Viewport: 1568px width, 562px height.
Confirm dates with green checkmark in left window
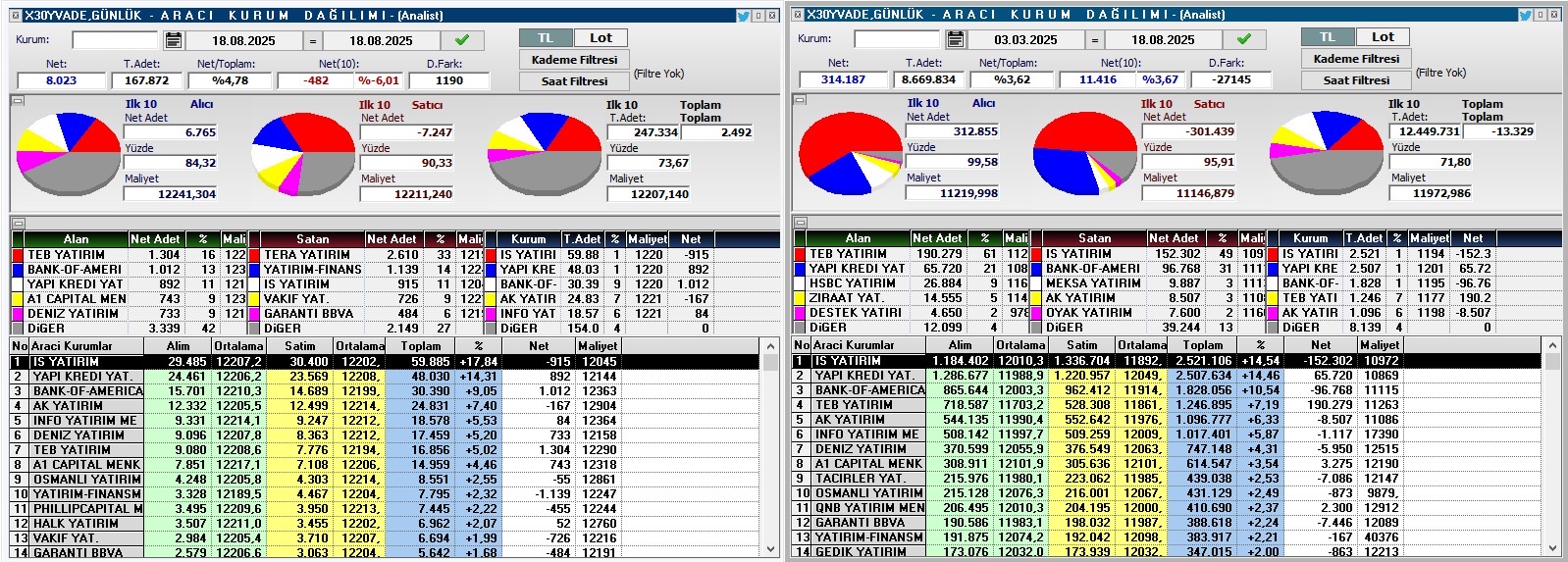point(462,40)
